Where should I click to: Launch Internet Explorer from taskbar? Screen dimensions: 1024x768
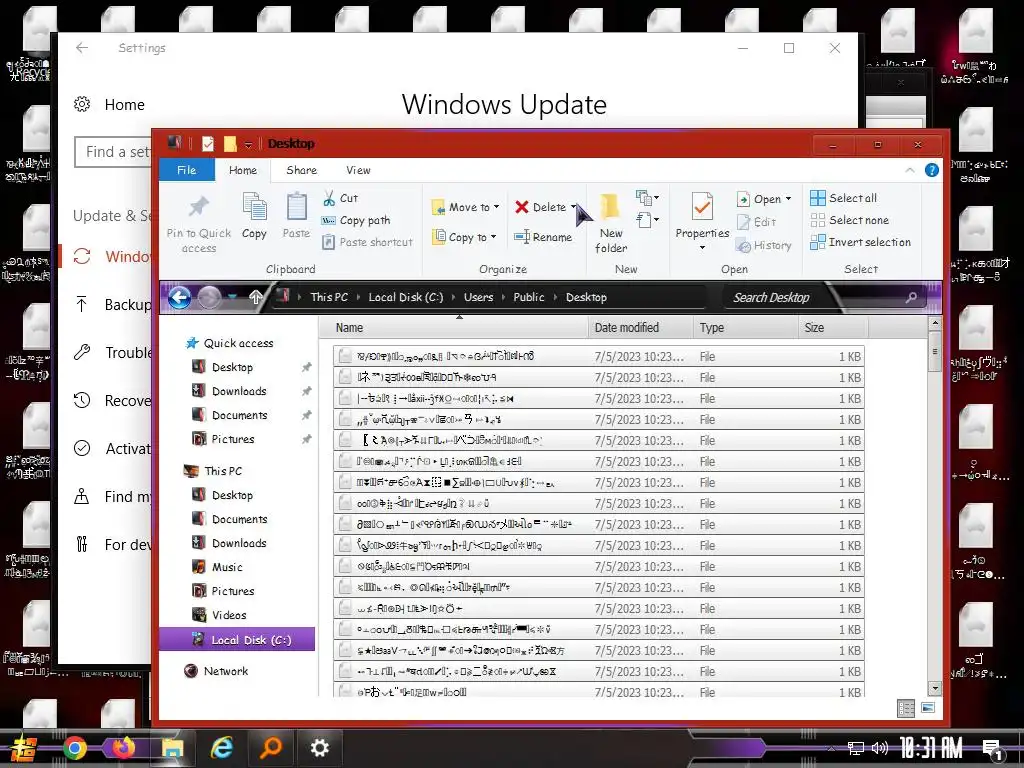pos(222,748)
